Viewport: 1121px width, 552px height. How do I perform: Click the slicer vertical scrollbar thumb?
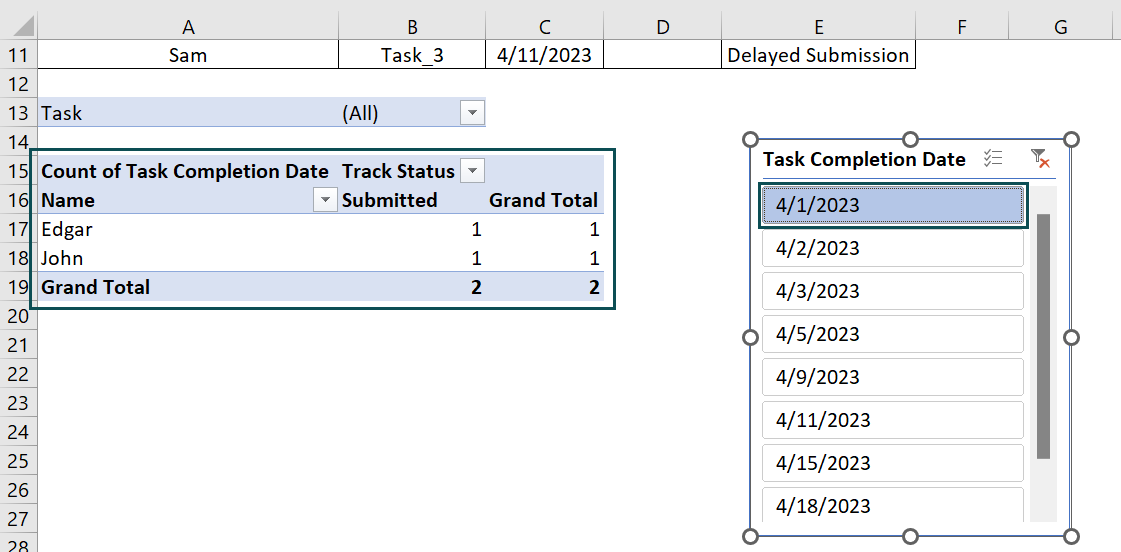tap(1043, 336)
